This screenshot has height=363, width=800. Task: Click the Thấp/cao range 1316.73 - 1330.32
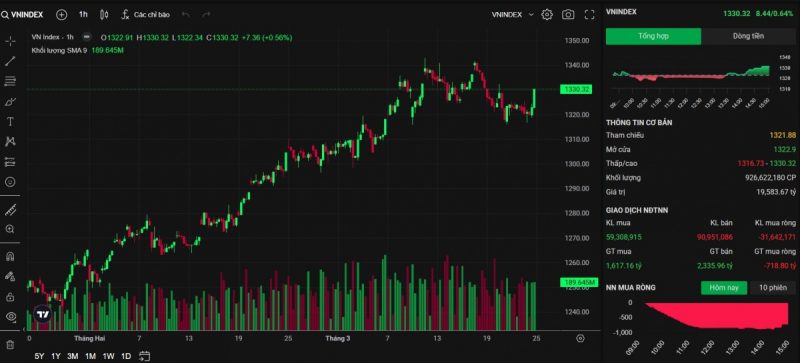(x=766, y=163)
